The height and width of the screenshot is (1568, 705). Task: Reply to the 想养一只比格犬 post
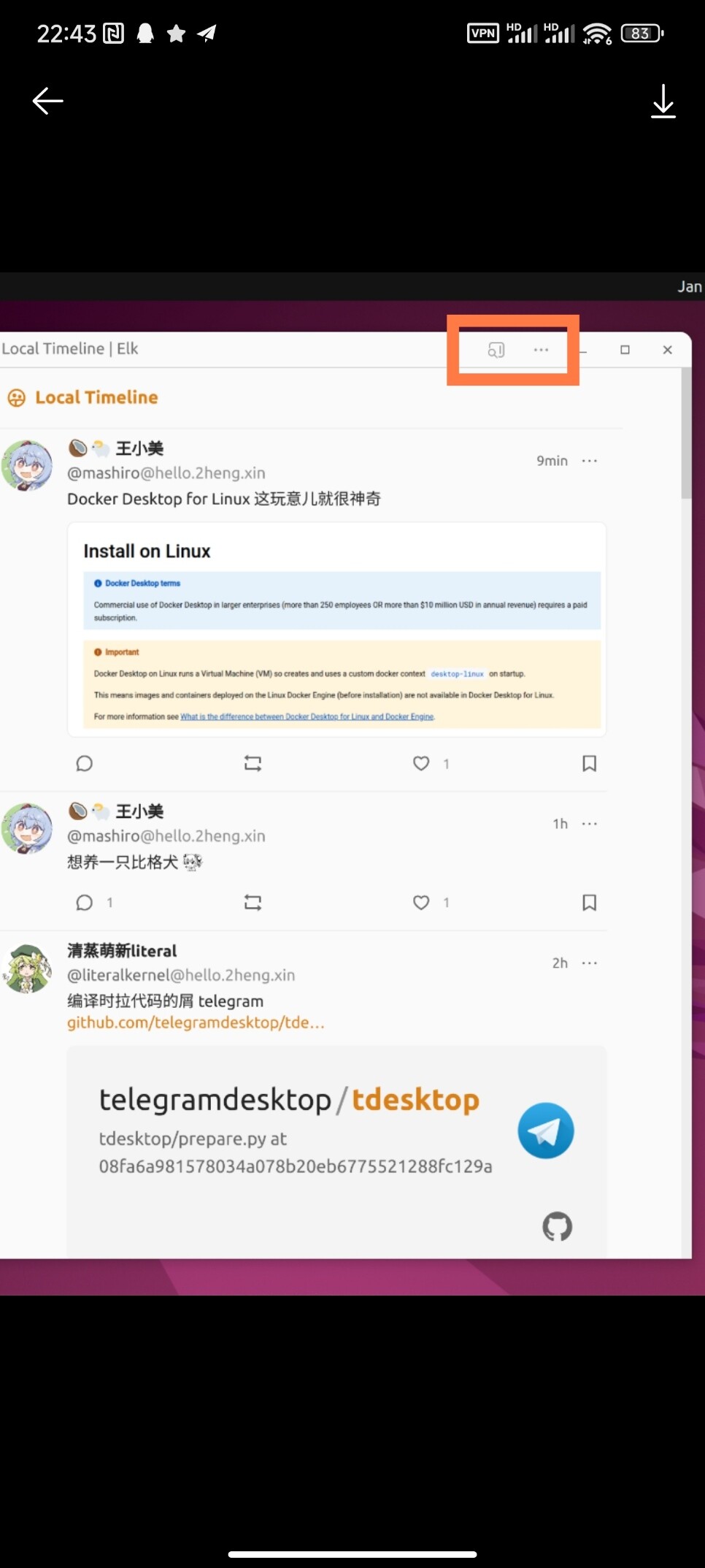click(x=85, y=903)
